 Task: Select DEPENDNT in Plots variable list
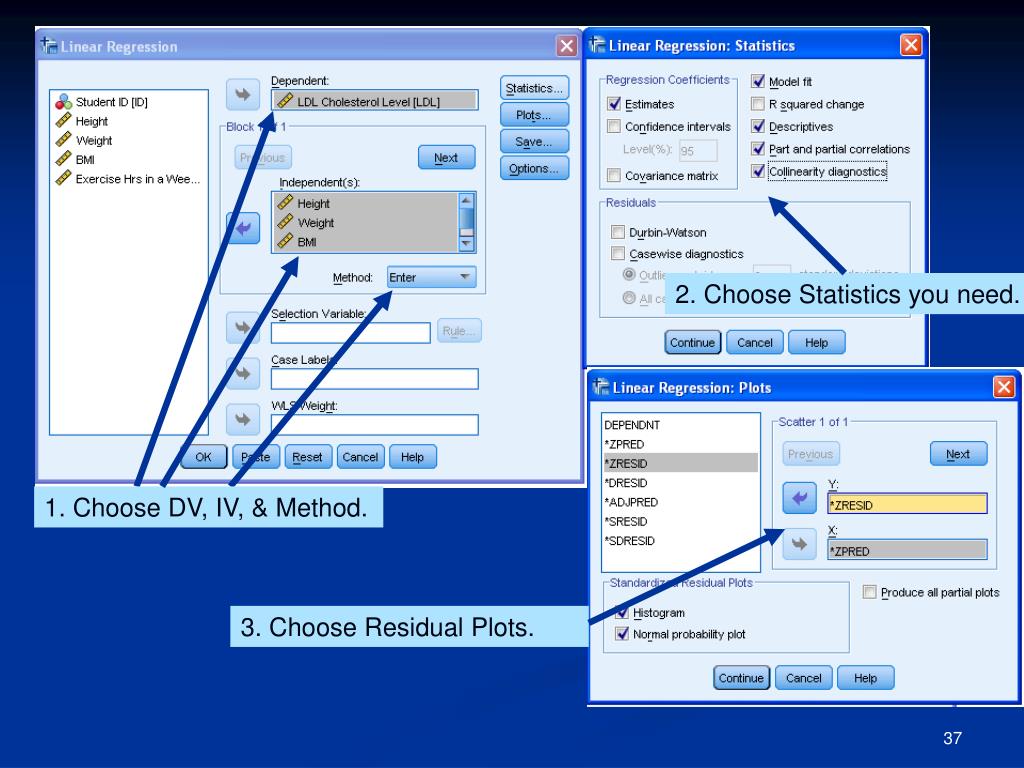click(x=680, y=425)
